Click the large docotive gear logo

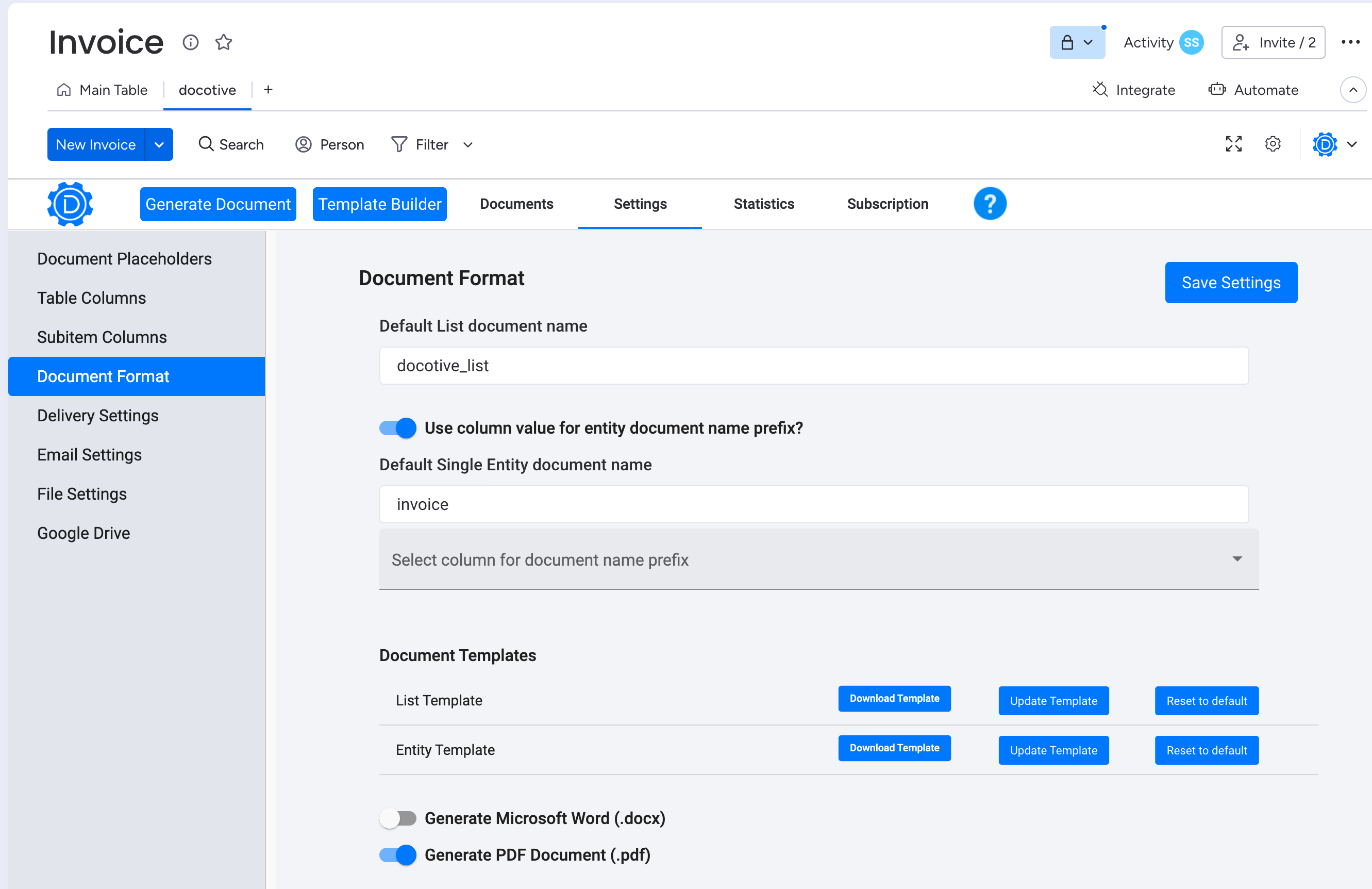coord(70,204)
